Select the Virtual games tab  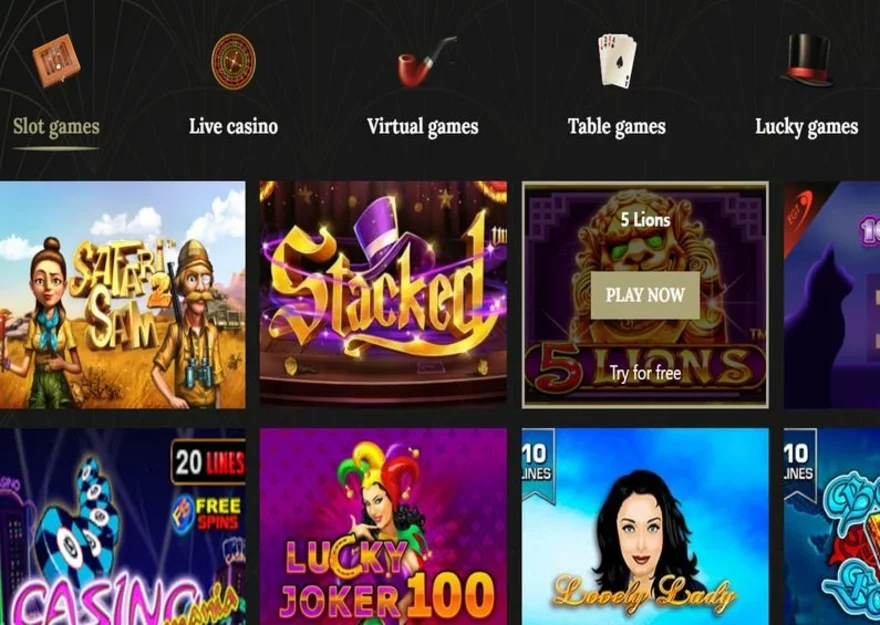423,127
